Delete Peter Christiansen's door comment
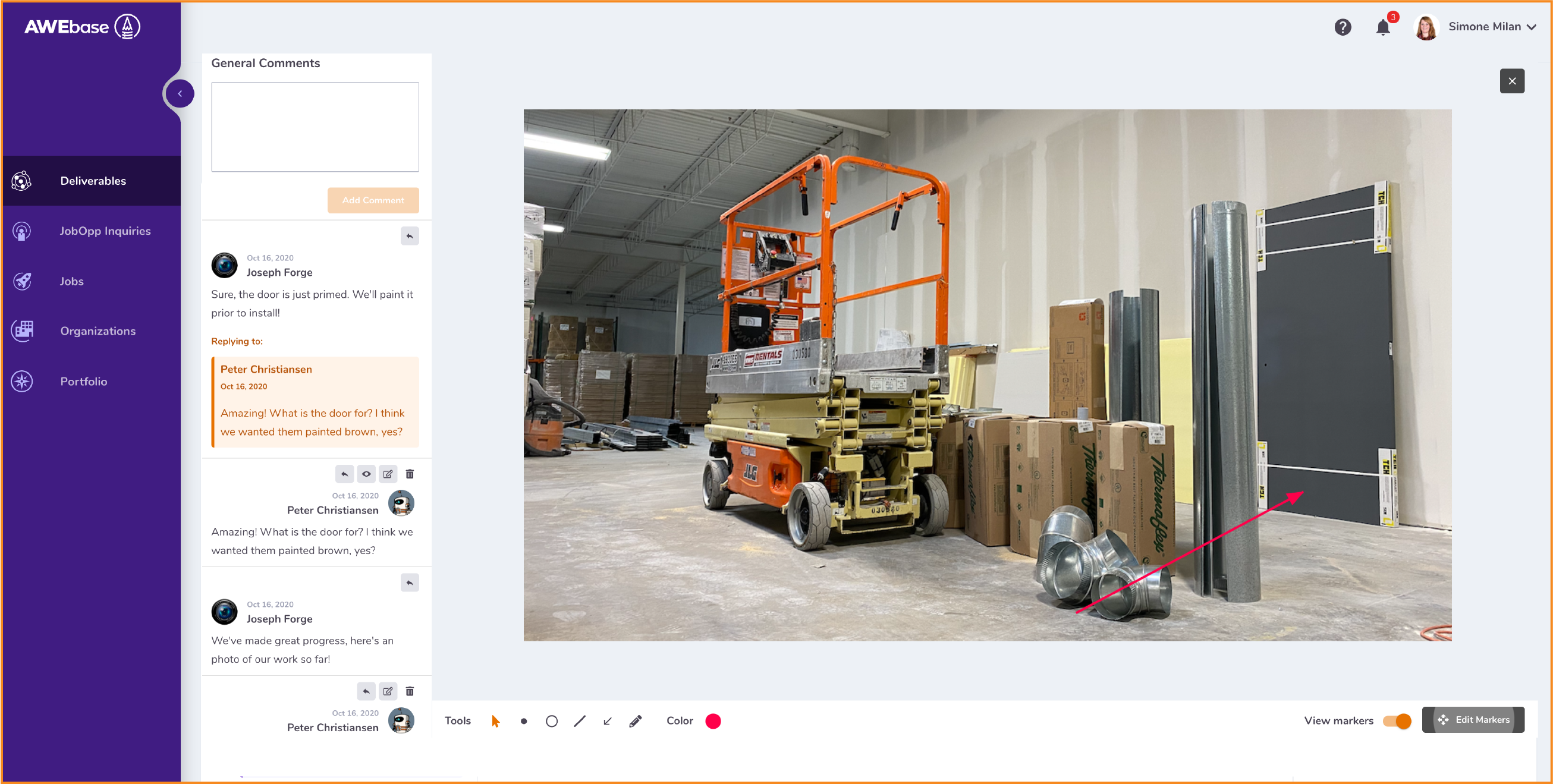The height and width of the screenshot is (784, 1553). point(410,474)
